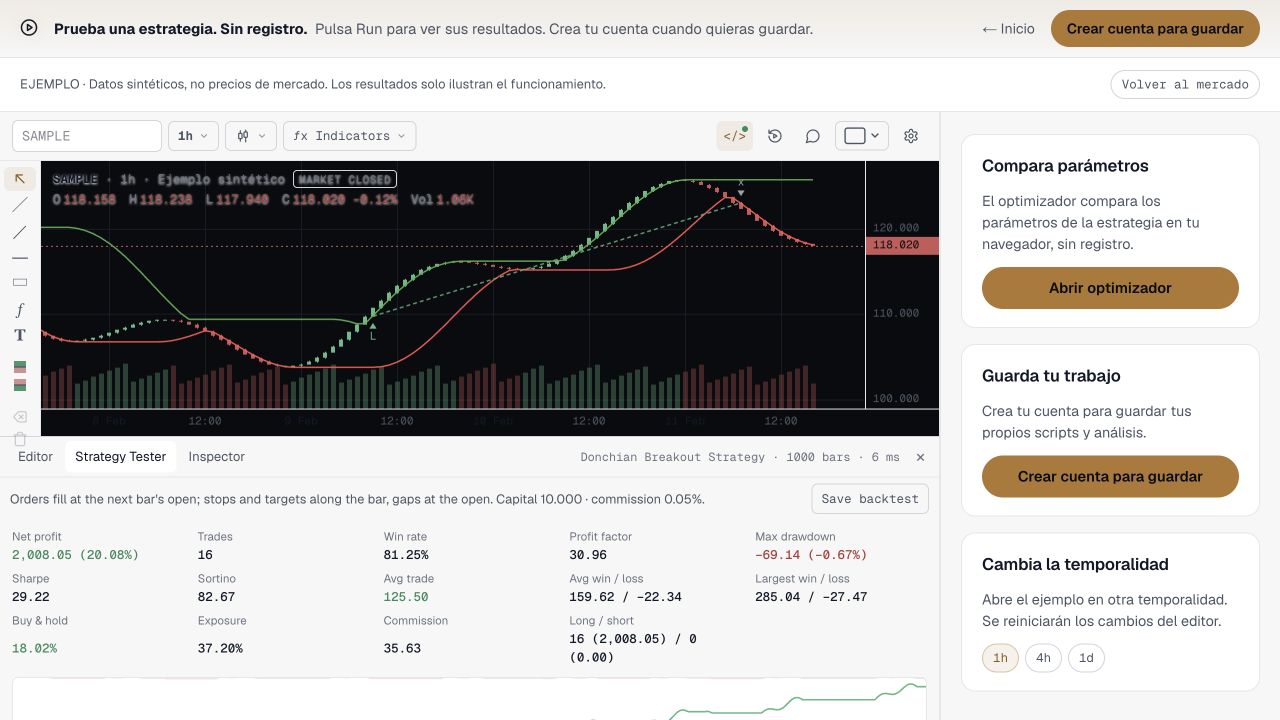
Task: Click the Exposure value 37.20%
Action: tap(220, 648)
